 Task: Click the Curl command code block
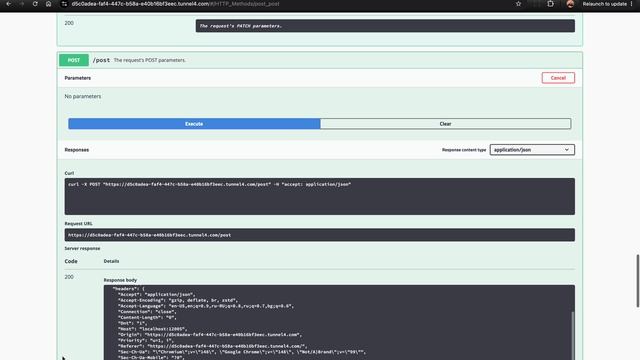(x=320, y=196)
